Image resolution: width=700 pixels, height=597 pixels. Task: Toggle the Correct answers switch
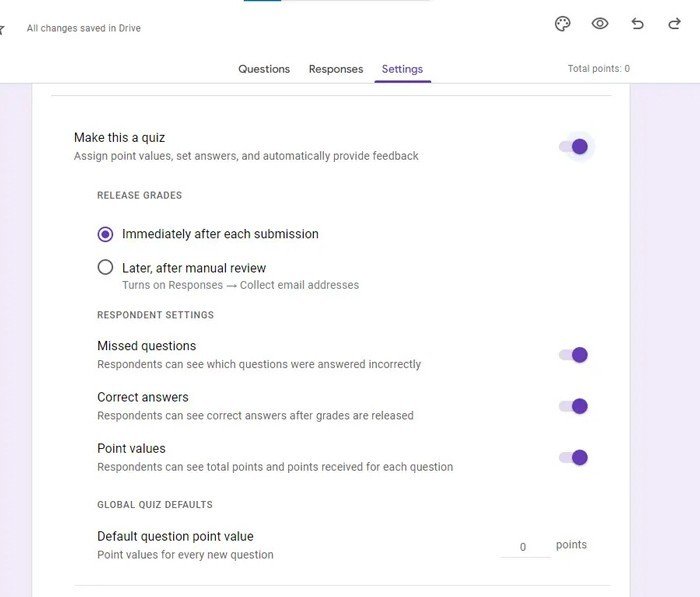(x=574, y=406)
